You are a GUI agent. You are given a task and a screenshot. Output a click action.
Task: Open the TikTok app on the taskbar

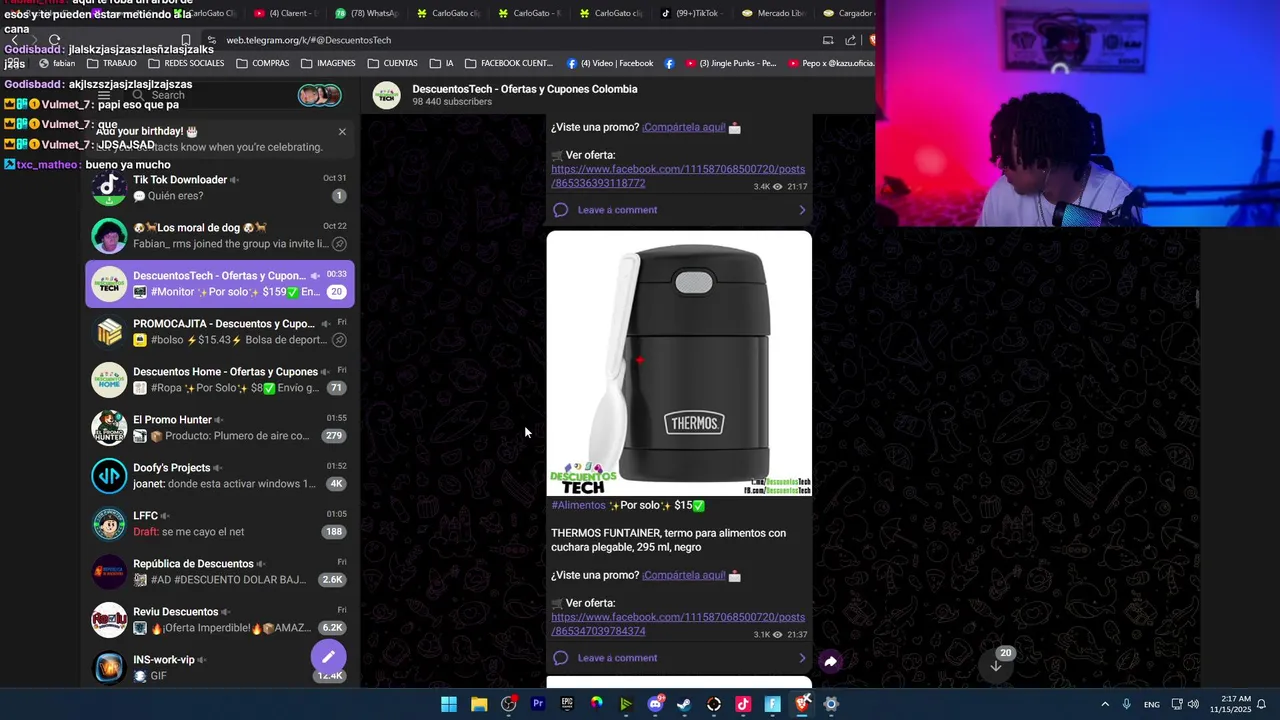(x=743, y=704)
